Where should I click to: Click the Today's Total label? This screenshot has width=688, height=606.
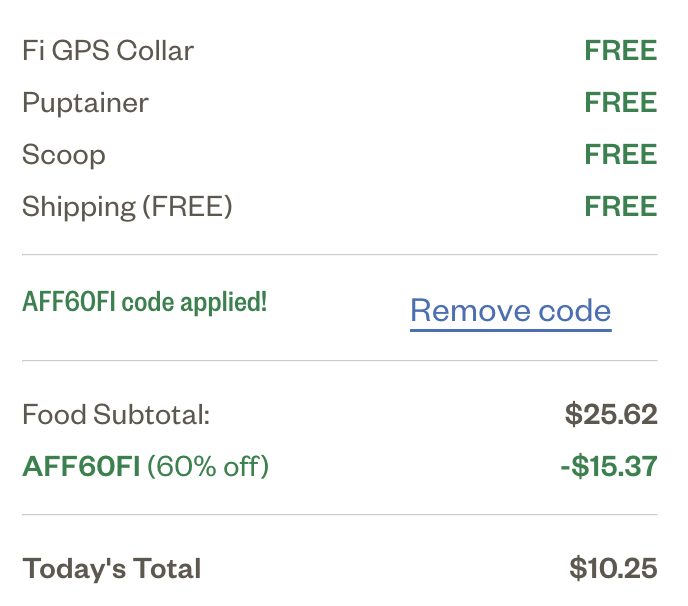[x=112, y=569]
